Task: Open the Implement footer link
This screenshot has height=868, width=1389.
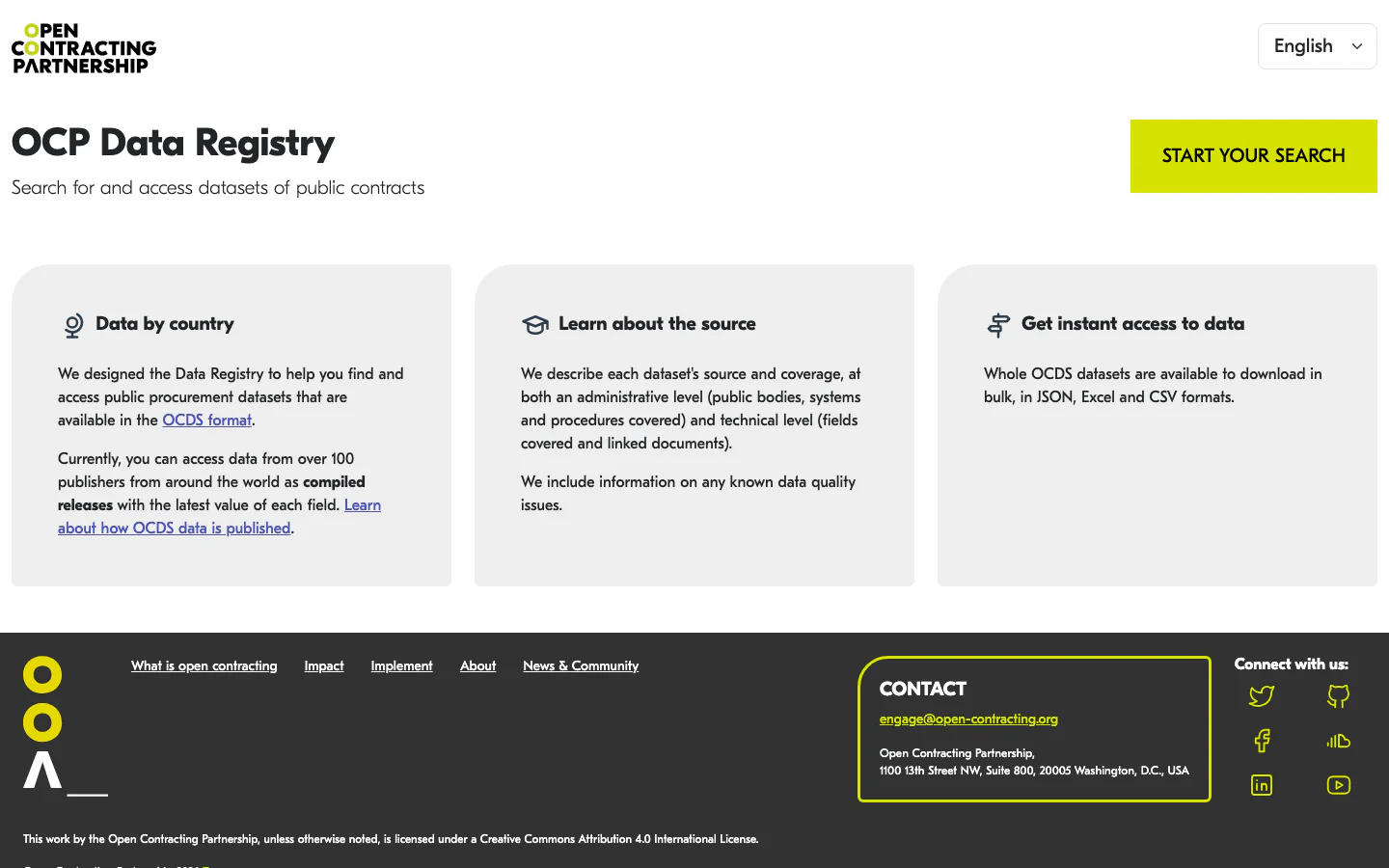Action: pos(401,666)
